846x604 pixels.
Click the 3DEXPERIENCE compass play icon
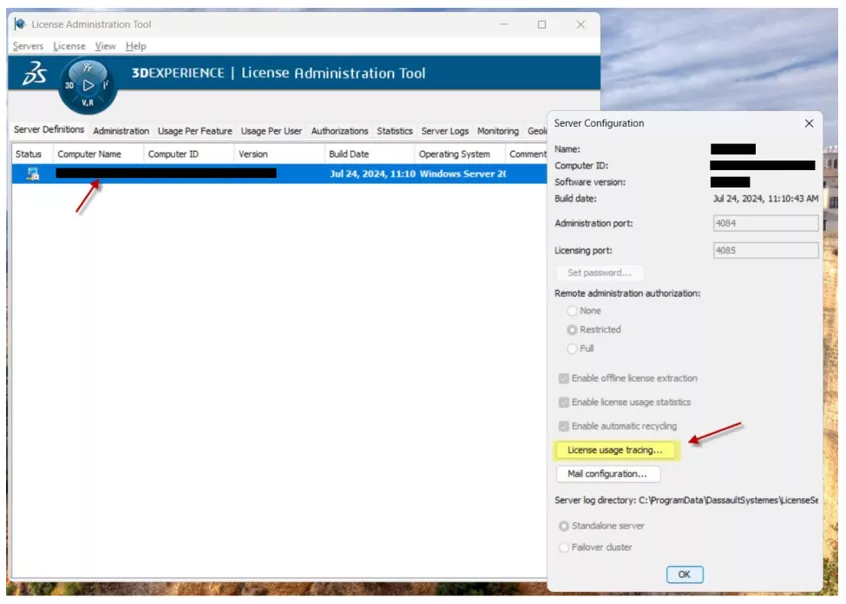(88, 85)
